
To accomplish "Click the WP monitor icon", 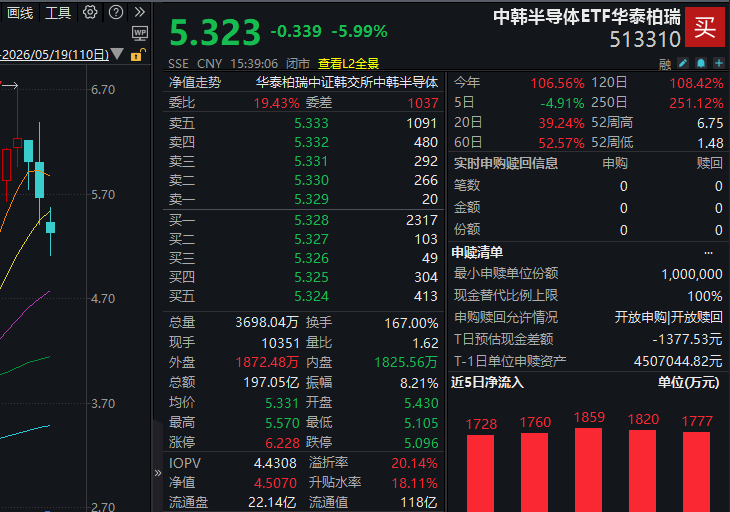I will coord(140,33).
